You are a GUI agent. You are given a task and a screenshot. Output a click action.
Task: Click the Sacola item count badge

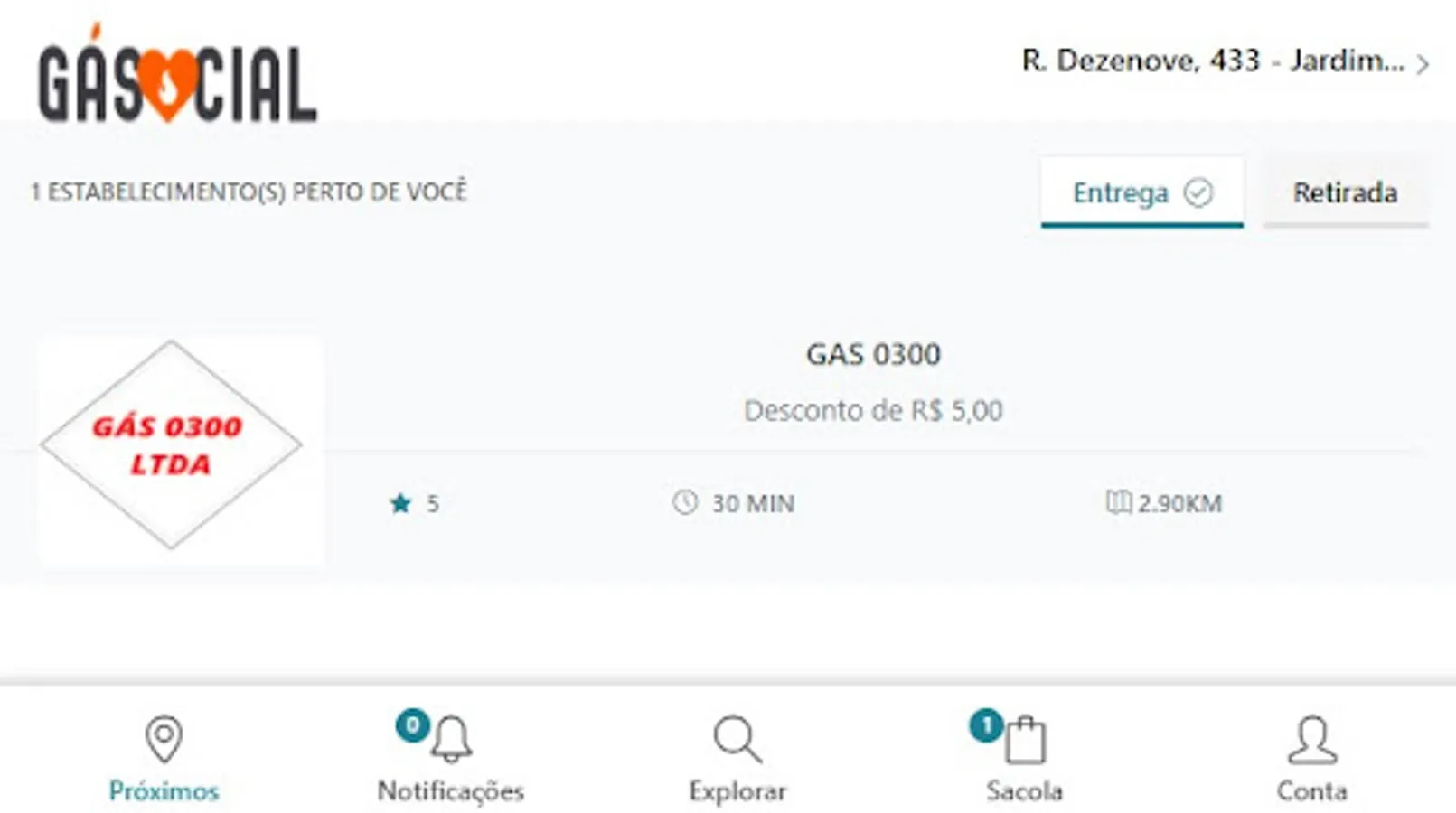tap(986, 725)
